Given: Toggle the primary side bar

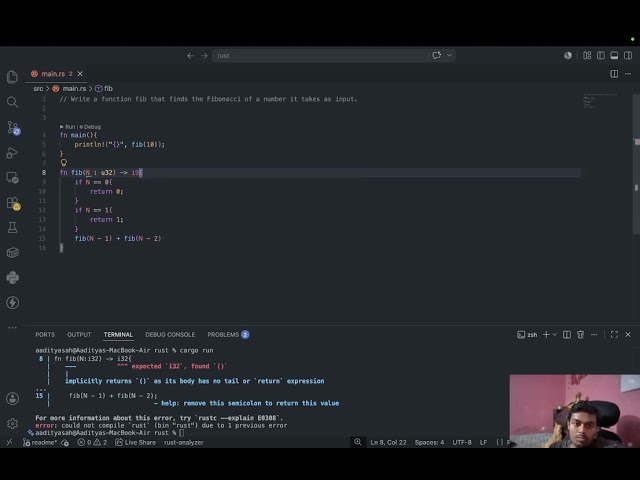Looking at the screenshot, I should tap(601, 56).
